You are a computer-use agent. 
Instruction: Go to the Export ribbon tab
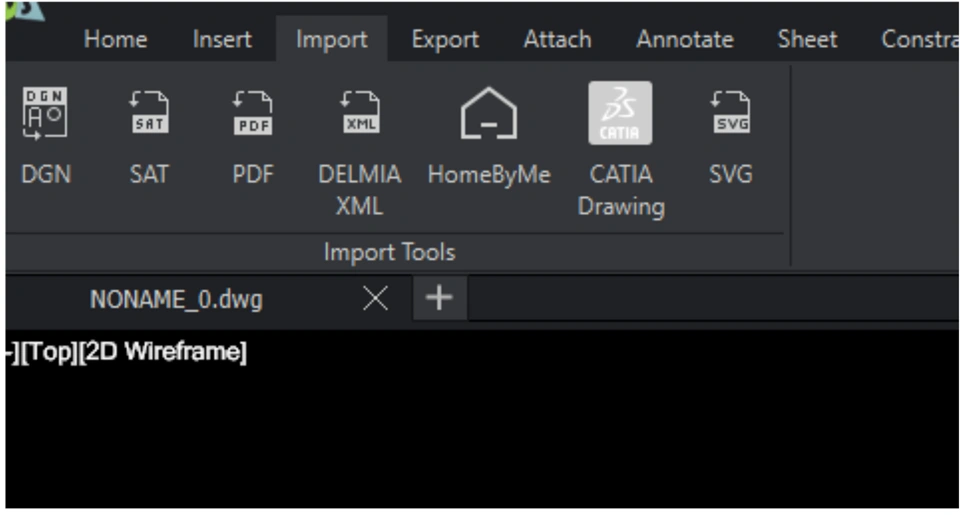445,40
